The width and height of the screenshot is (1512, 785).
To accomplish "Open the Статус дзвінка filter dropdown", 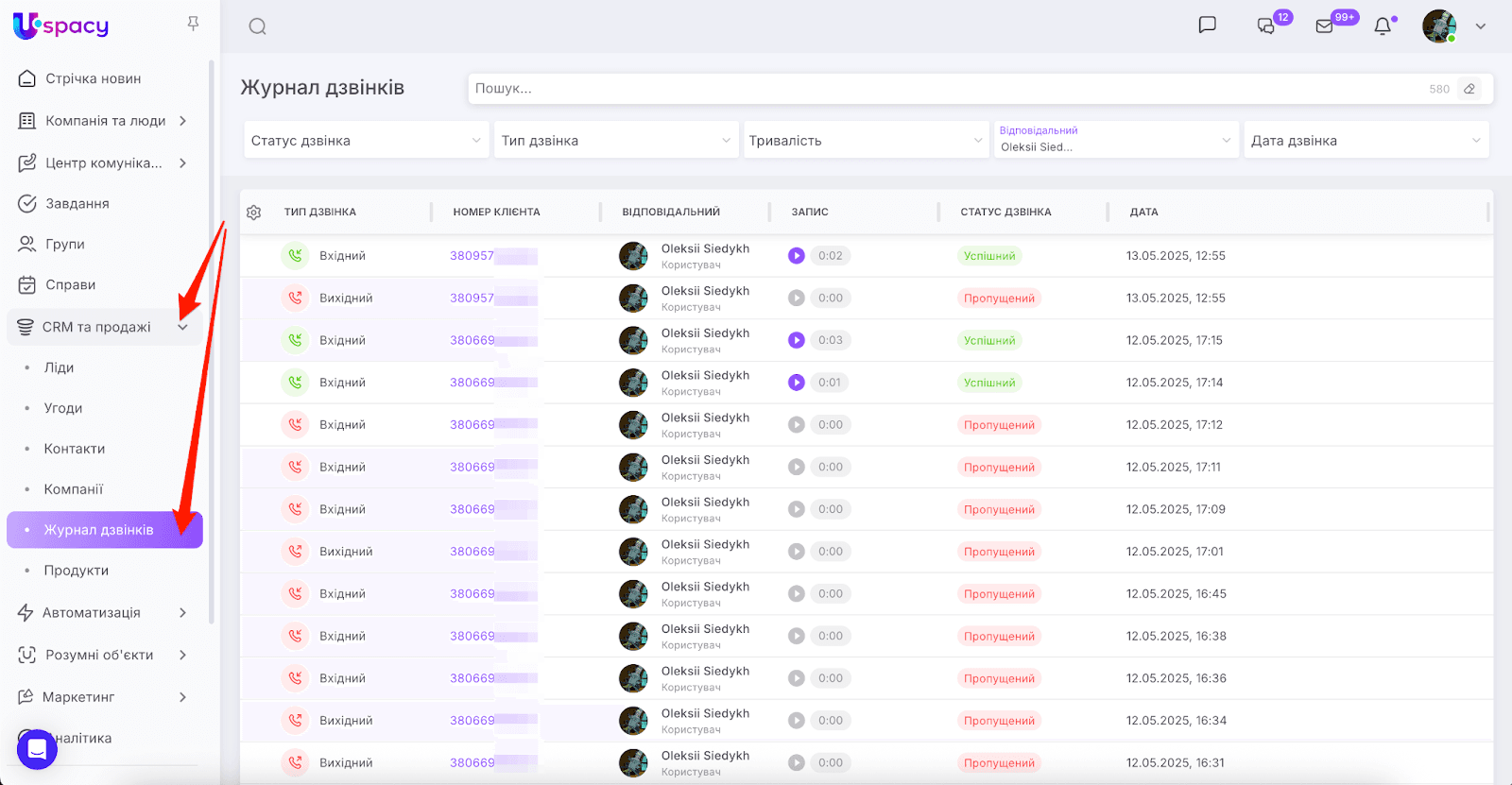I will pyautogui.click(x=366, y=141).
